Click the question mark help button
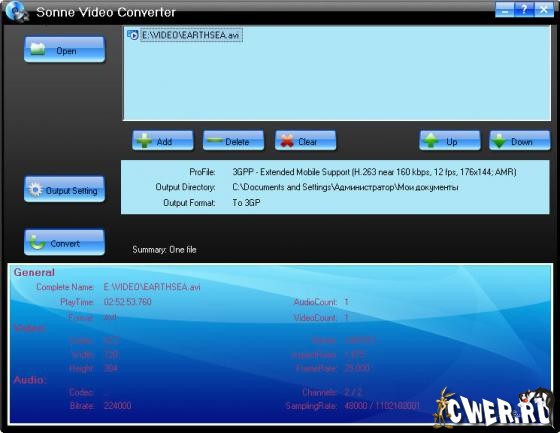This screenshot has width=560, height=433. click(x=524, y=10)
